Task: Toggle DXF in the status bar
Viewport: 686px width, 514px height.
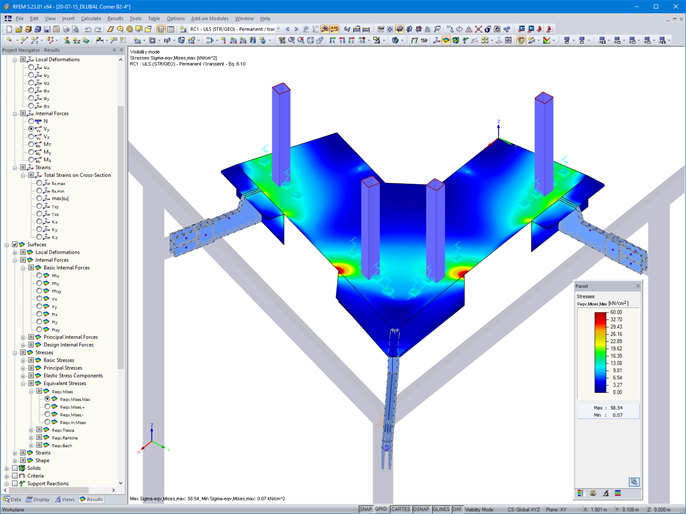Action: coord(457,510)
